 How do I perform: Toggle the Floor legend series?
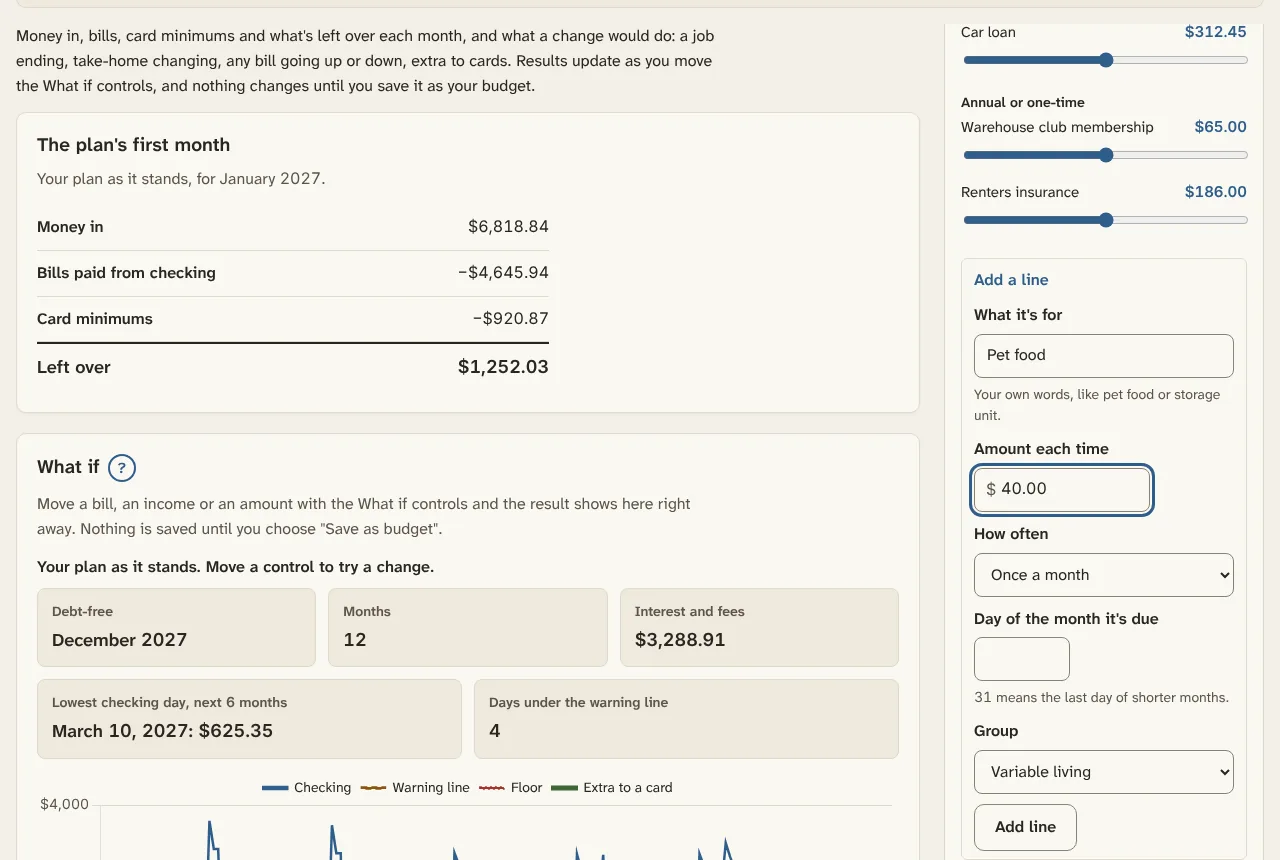[510, 788]
